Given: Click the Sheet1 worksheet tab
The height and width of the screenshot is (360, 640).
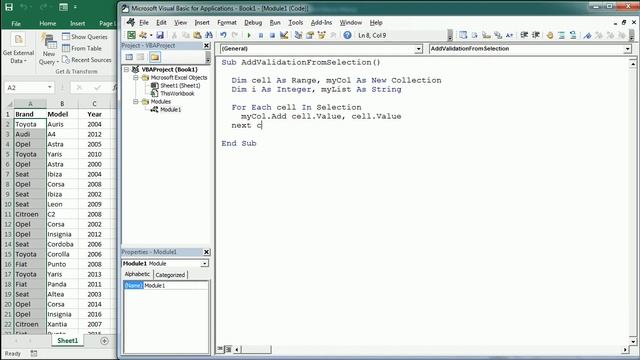Looking at the screenshot, I should click(67, 341).
